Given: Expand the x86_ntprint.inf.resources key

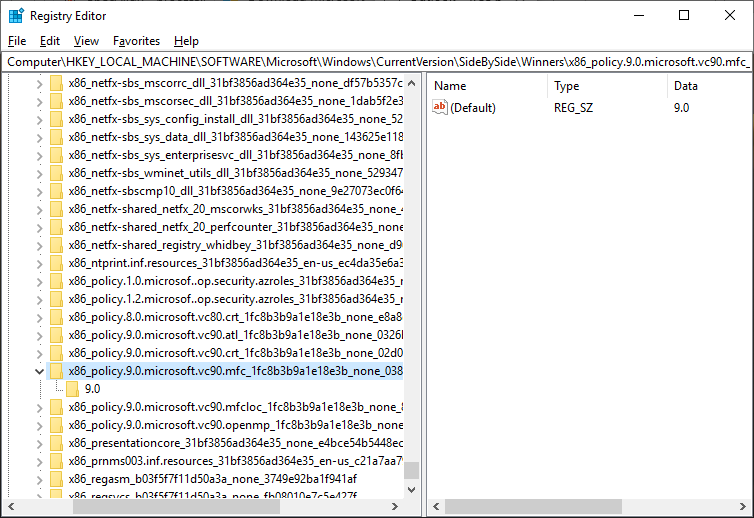Looking at the screenshot, I should [x=39, y=264].
